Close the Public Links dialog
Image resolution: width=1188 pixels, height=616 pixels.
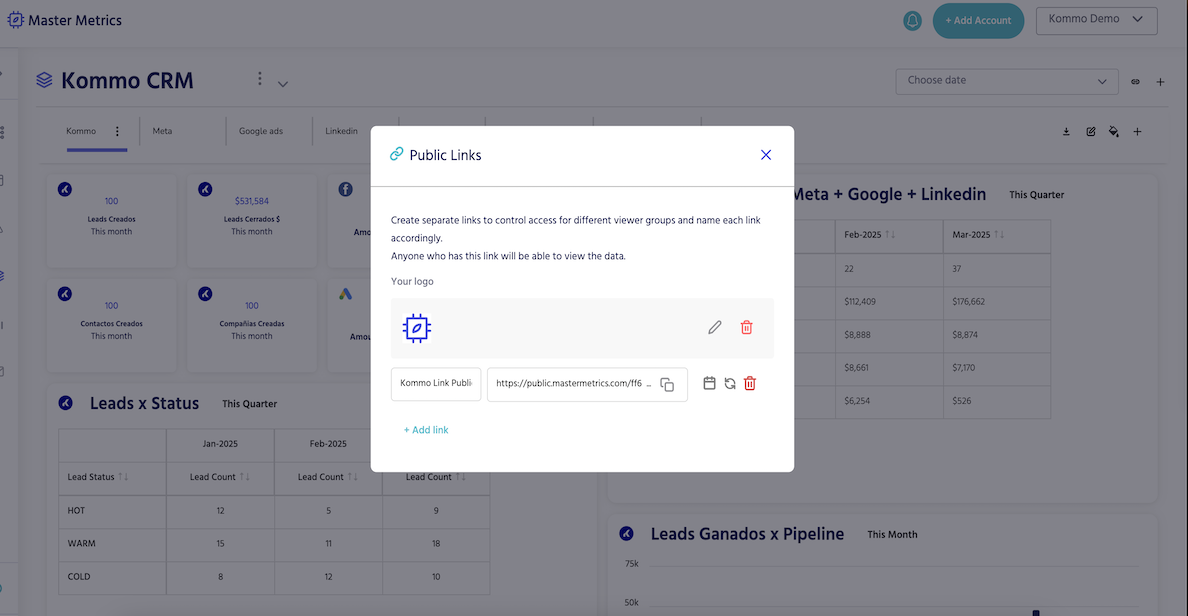766,154
